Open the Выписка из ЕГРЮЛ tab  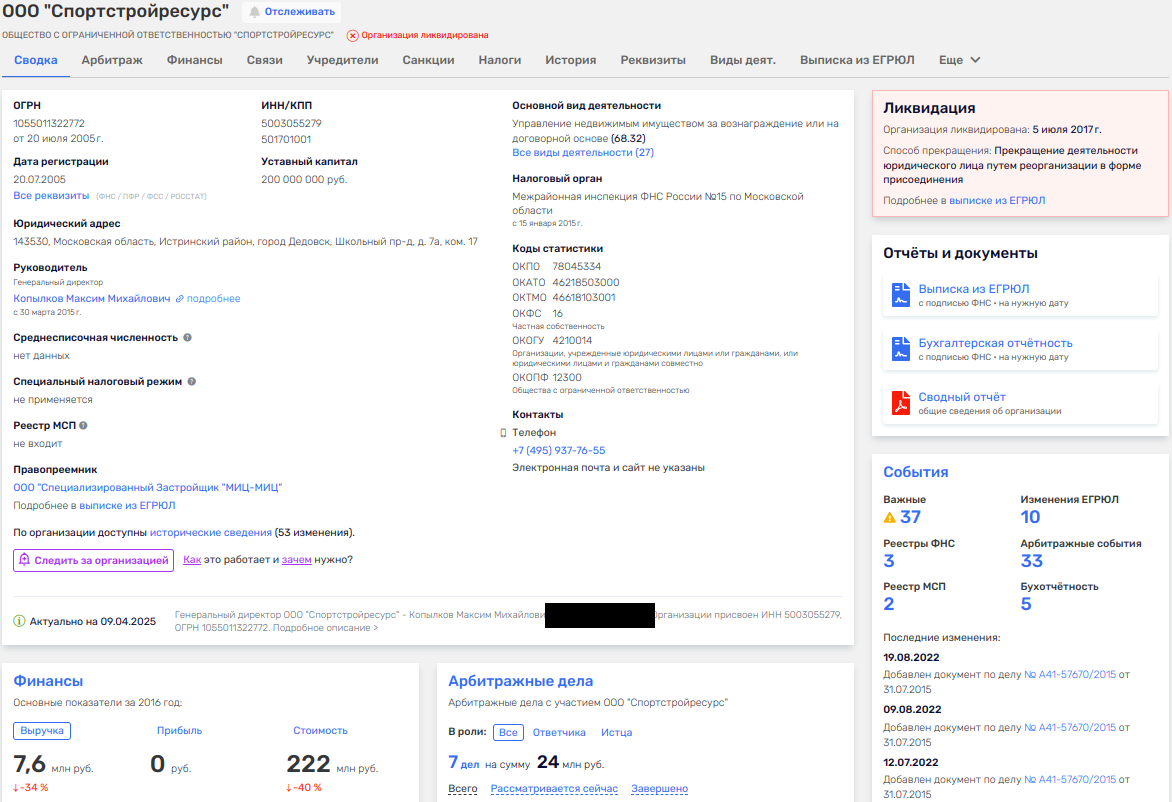click(x=857, y=60)
